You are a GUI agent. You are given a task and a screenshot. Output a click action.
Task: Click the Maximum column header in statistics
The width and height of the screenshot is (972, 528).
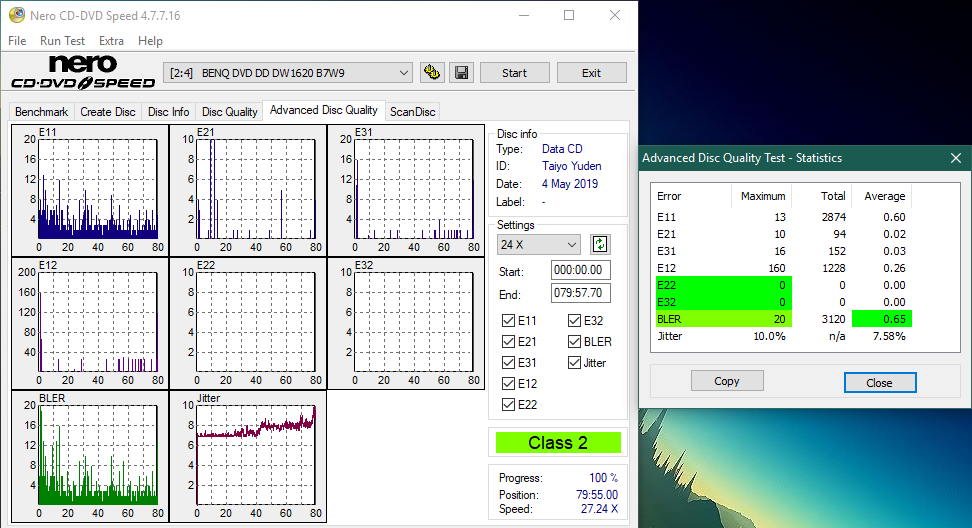pos(763,196)
